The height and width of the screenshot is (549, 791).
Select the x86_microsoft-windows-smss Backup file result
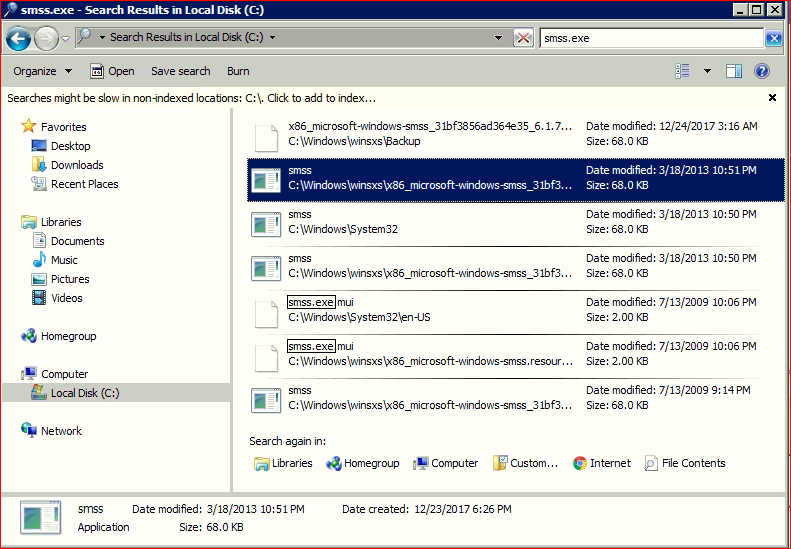point(516,136)
